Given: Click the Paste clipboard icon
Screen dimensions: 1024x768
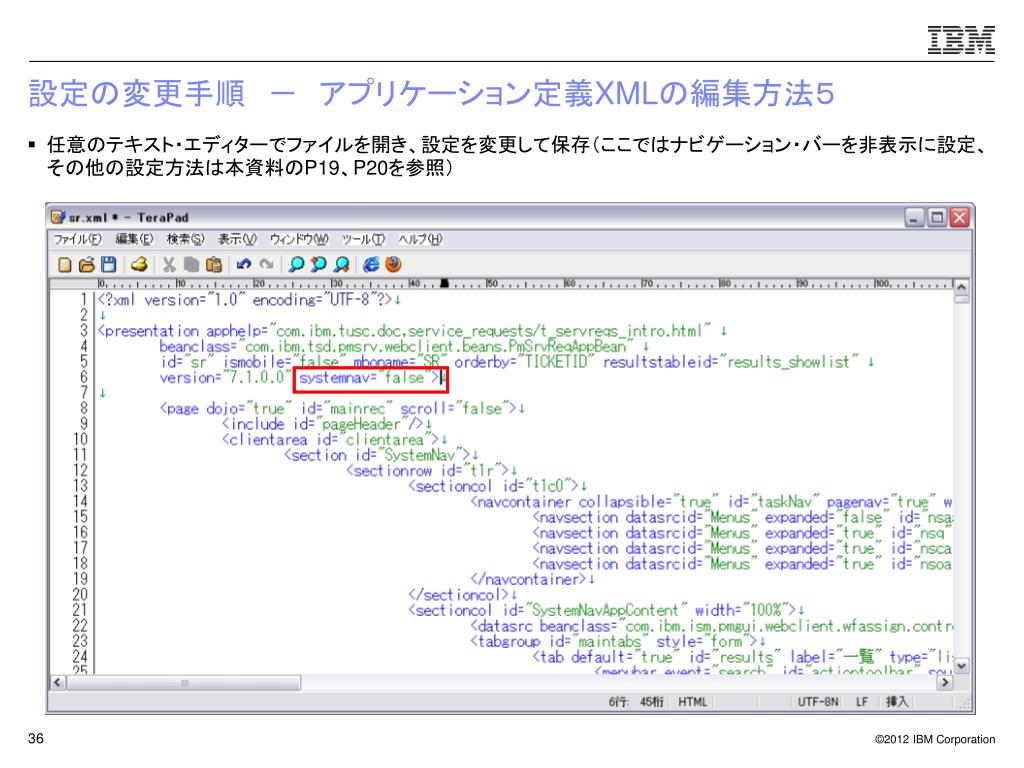Looking at the screenshot, I should (x=213, y=264).
